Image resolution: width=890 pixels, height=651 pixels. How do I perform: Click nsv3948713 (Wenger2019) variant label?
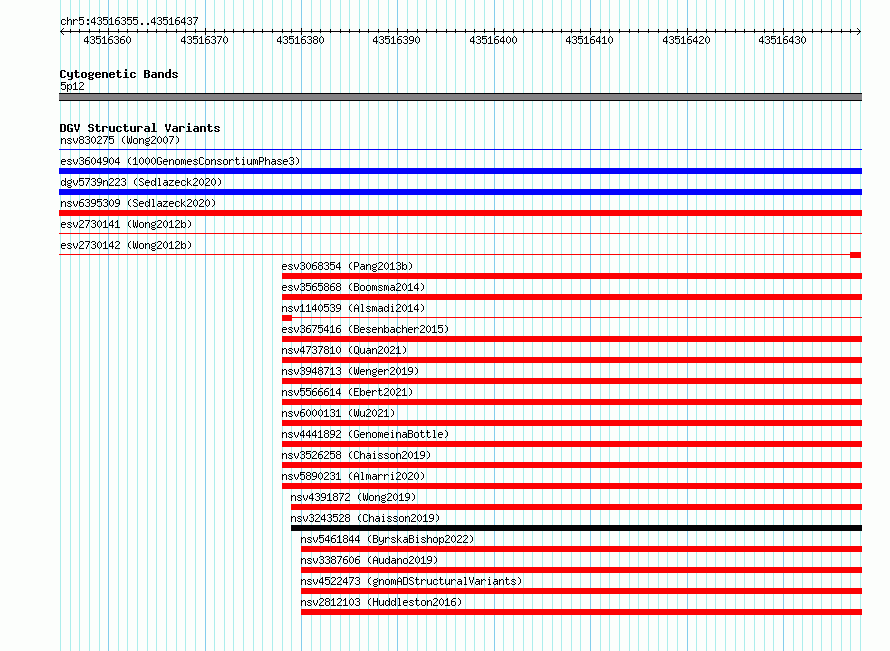[x=350, y=371]
